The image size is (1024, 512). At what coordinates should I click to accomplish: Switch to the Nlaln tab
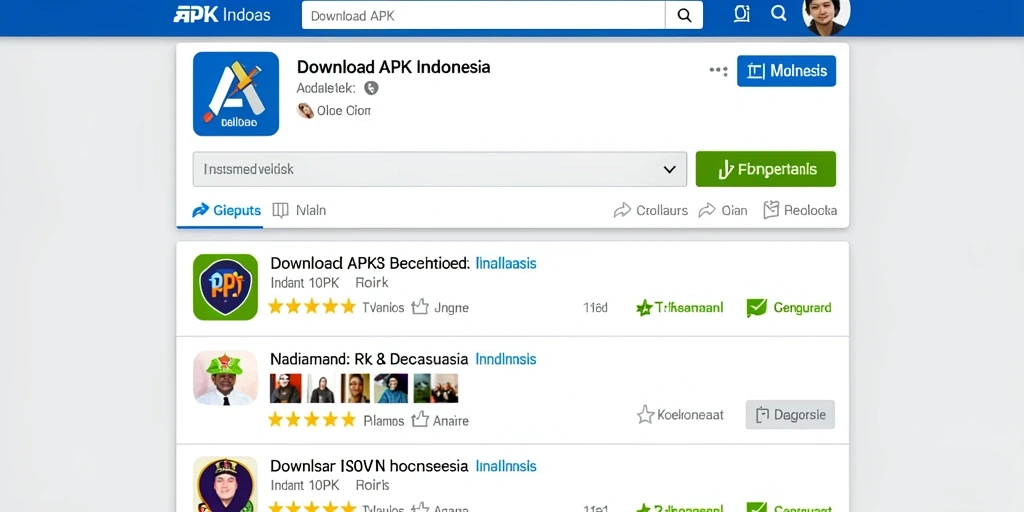[299, 210]
